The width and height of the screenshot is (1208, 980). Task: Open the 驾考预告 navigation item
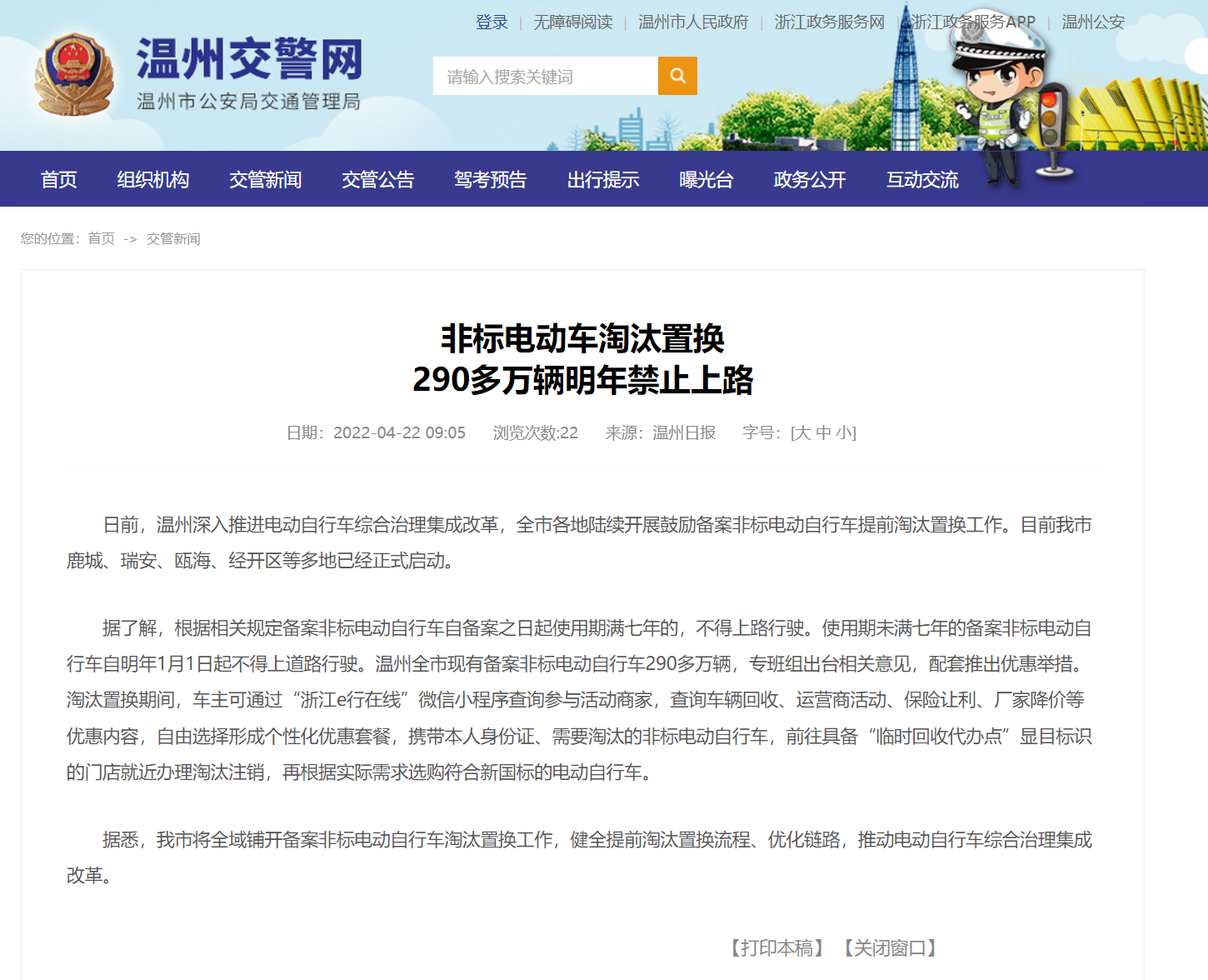coord(490,180)
